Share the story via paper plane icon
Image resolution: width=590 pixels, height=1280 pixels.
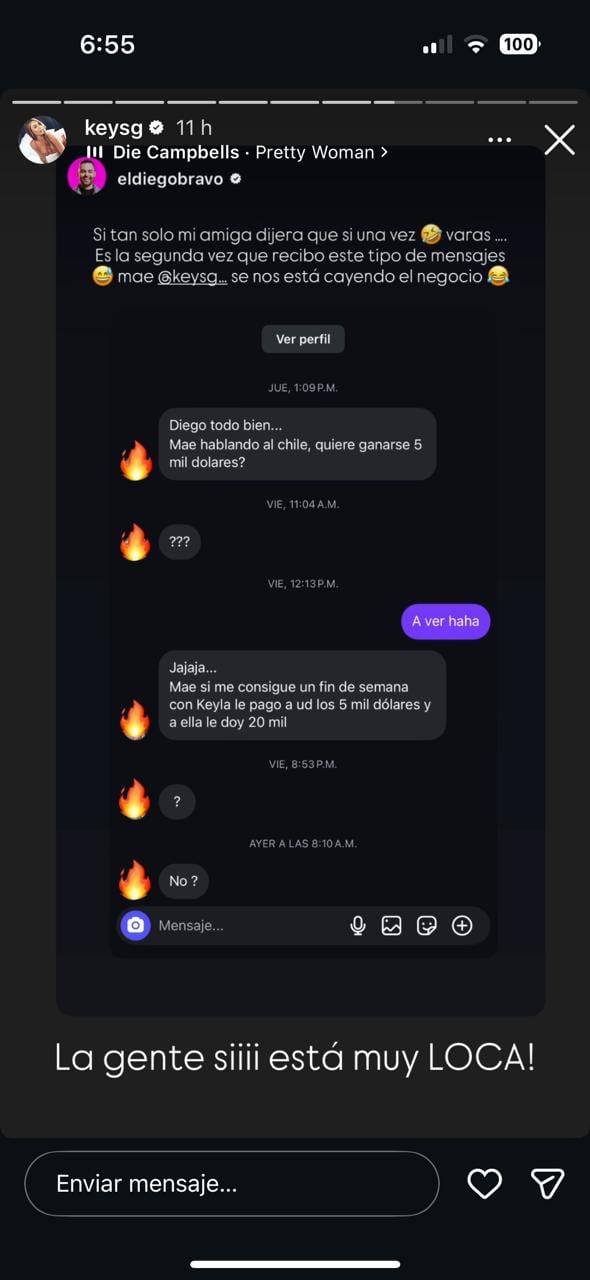547,1184
